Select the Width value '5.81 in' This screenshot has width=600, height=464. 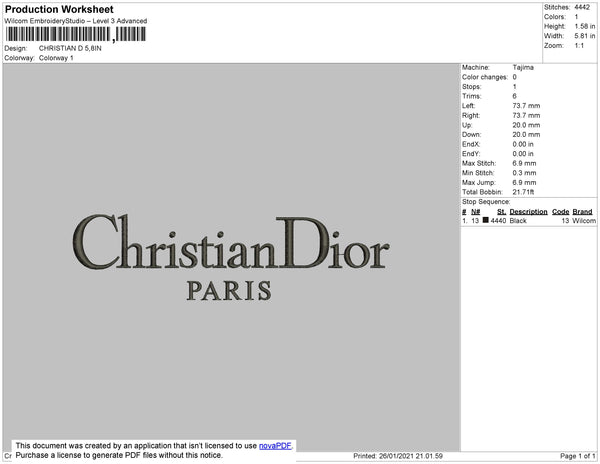584,36
